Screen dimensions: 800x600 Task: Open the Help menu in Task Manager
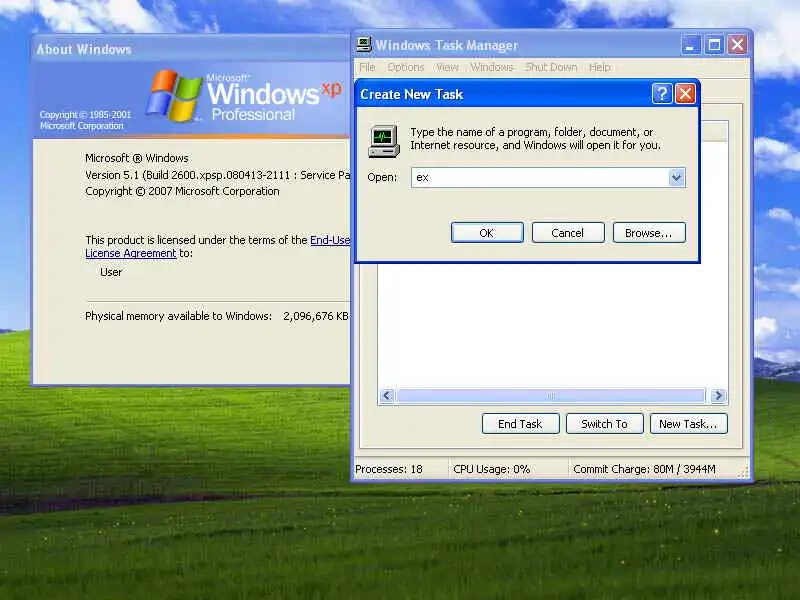point(599,67)
